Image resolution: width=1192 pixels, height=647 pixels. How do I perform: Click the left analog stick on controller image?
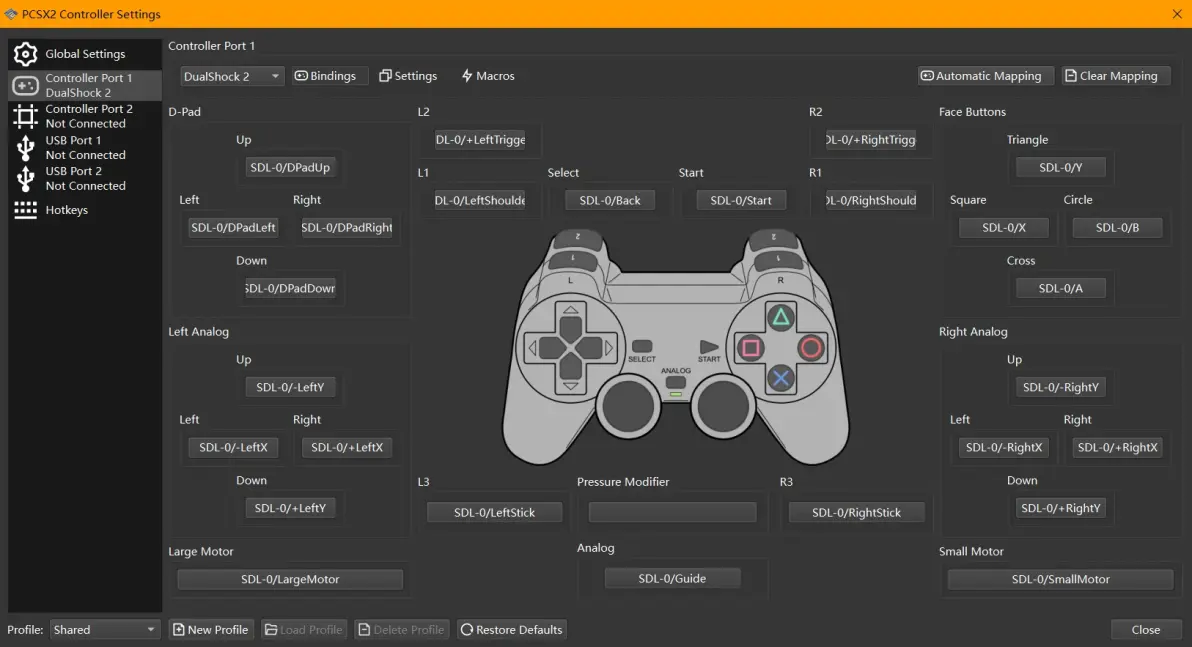[628, 406]
